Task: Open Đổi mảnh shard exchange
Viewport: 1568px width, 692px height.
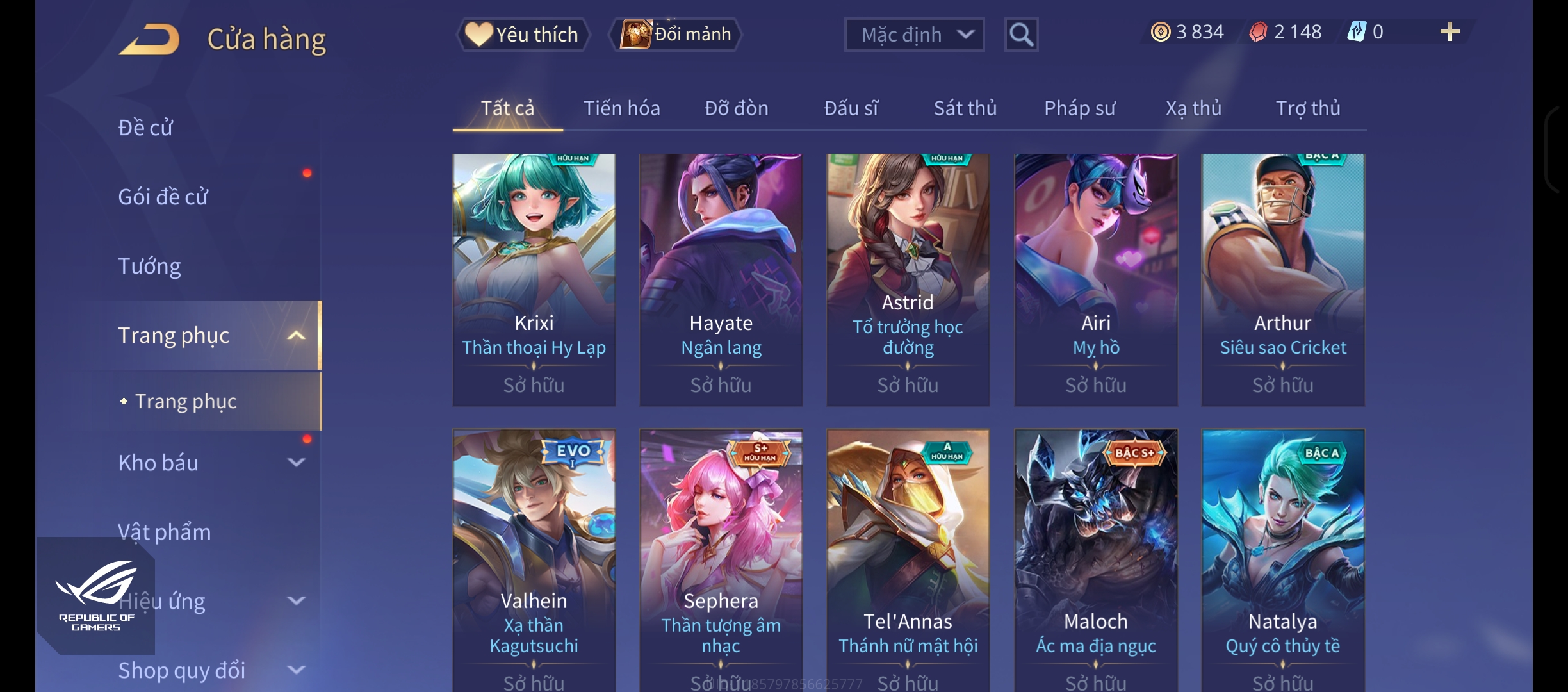Action: point(675,35)
